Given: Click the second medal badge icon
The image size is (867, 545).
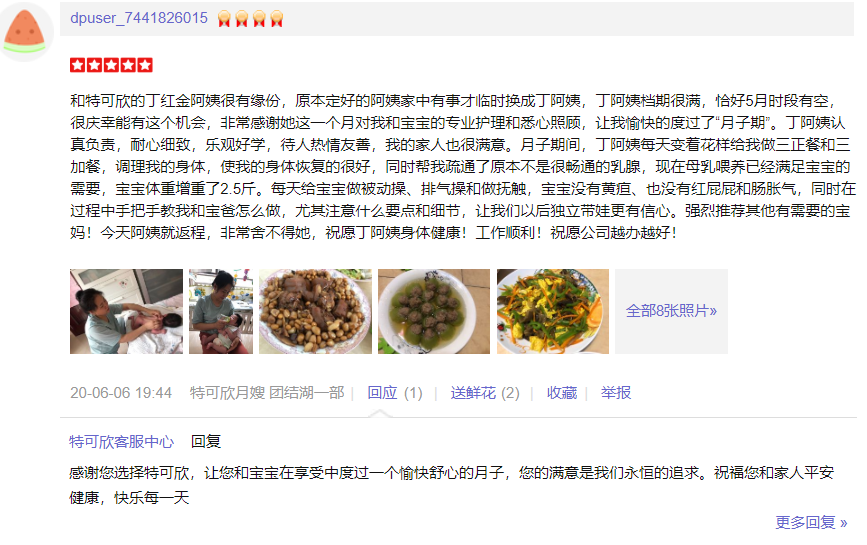Looking at the screenshot, I should [x=242, y=19].
